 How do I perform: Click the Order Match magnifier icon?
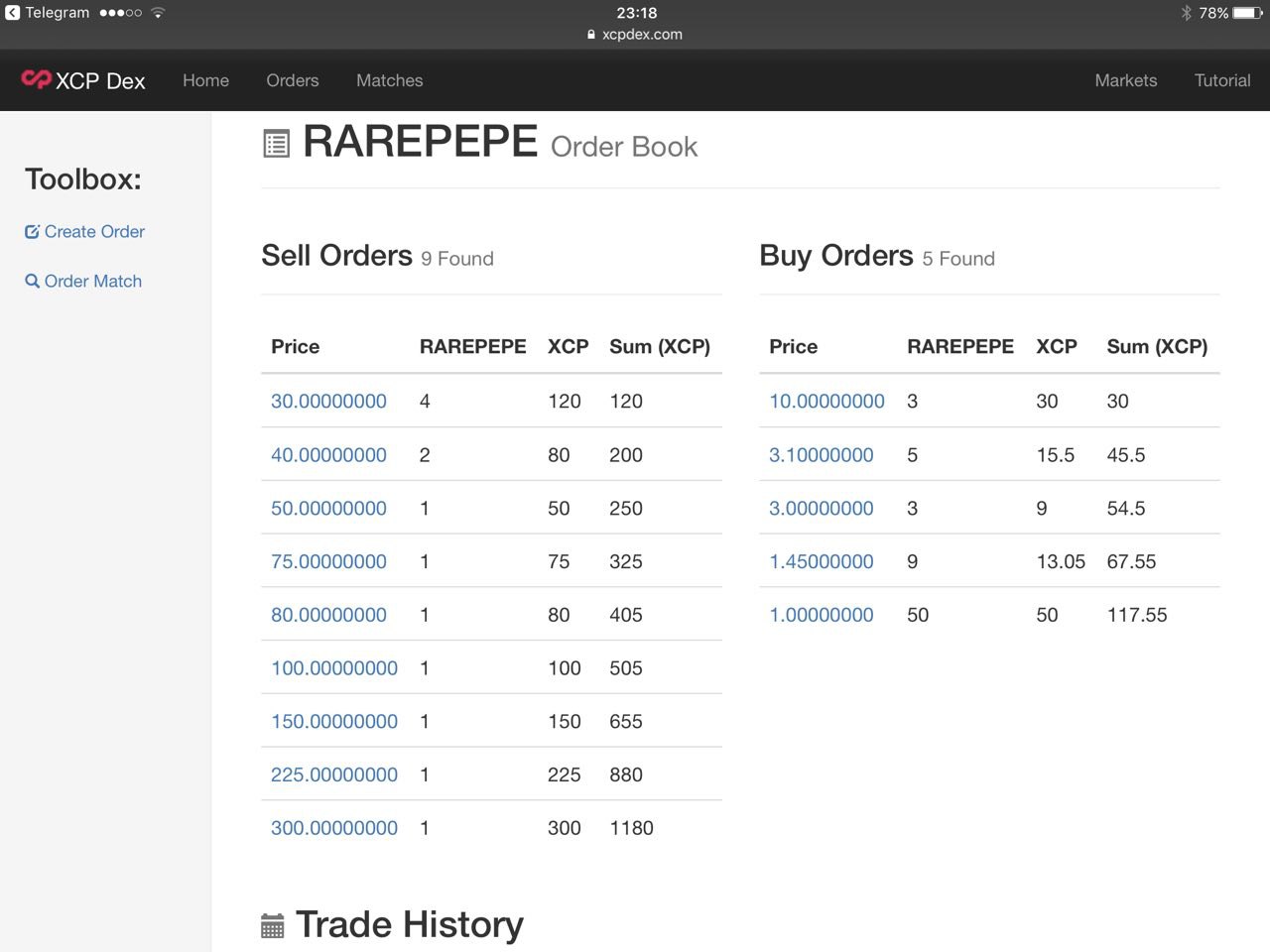pos(32,281)
